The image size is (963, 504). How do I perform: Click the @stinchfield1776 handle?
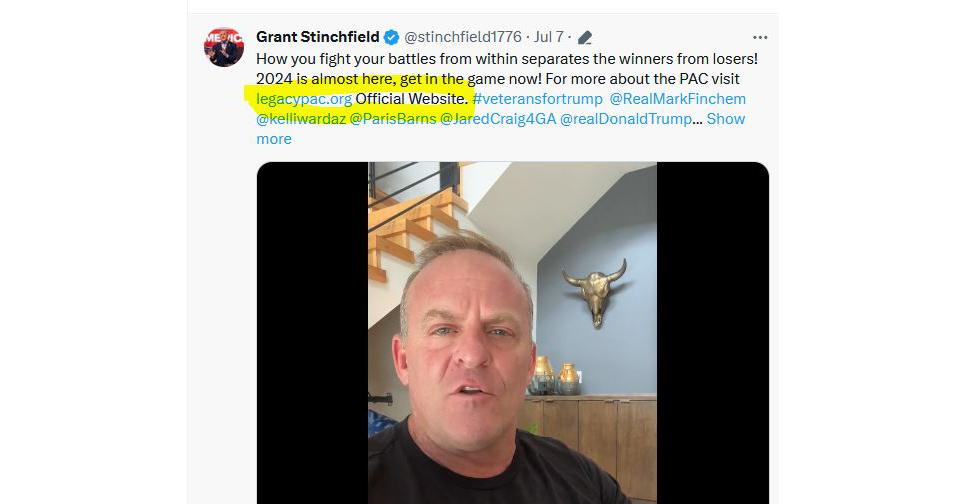462,37
